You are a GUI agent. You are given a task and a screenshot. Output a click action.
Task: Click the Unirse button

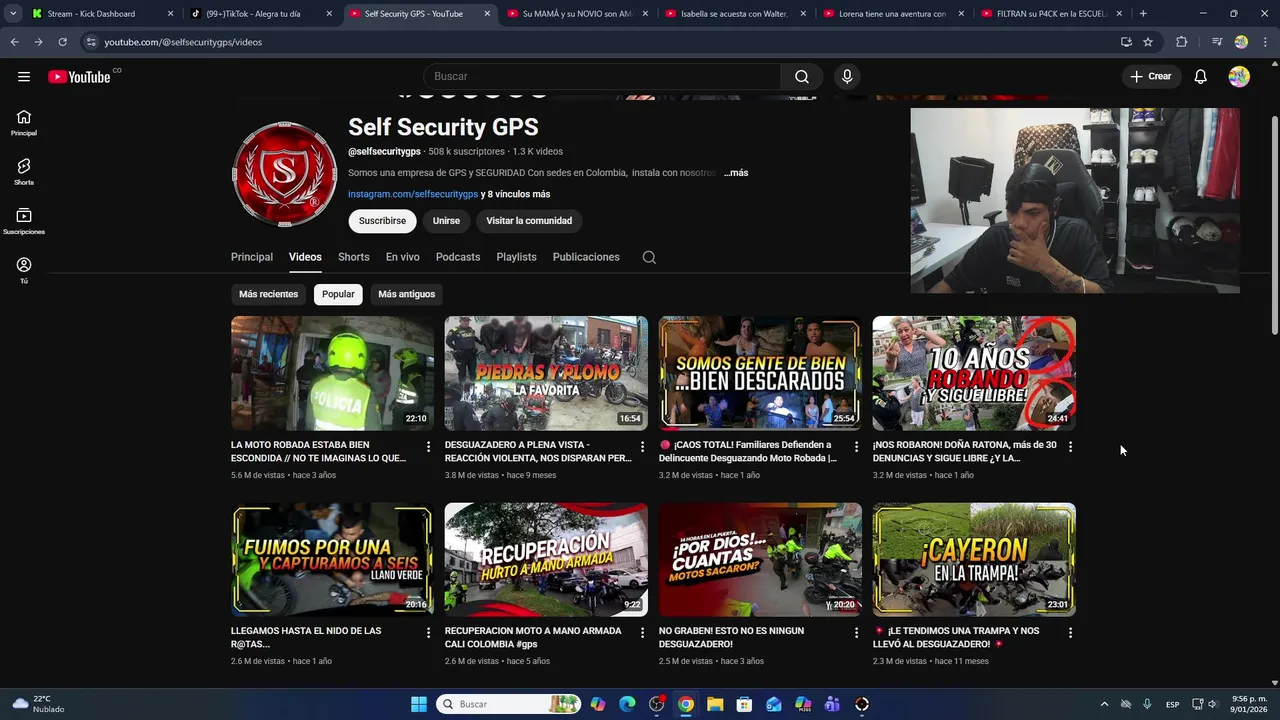coord(446,221)
